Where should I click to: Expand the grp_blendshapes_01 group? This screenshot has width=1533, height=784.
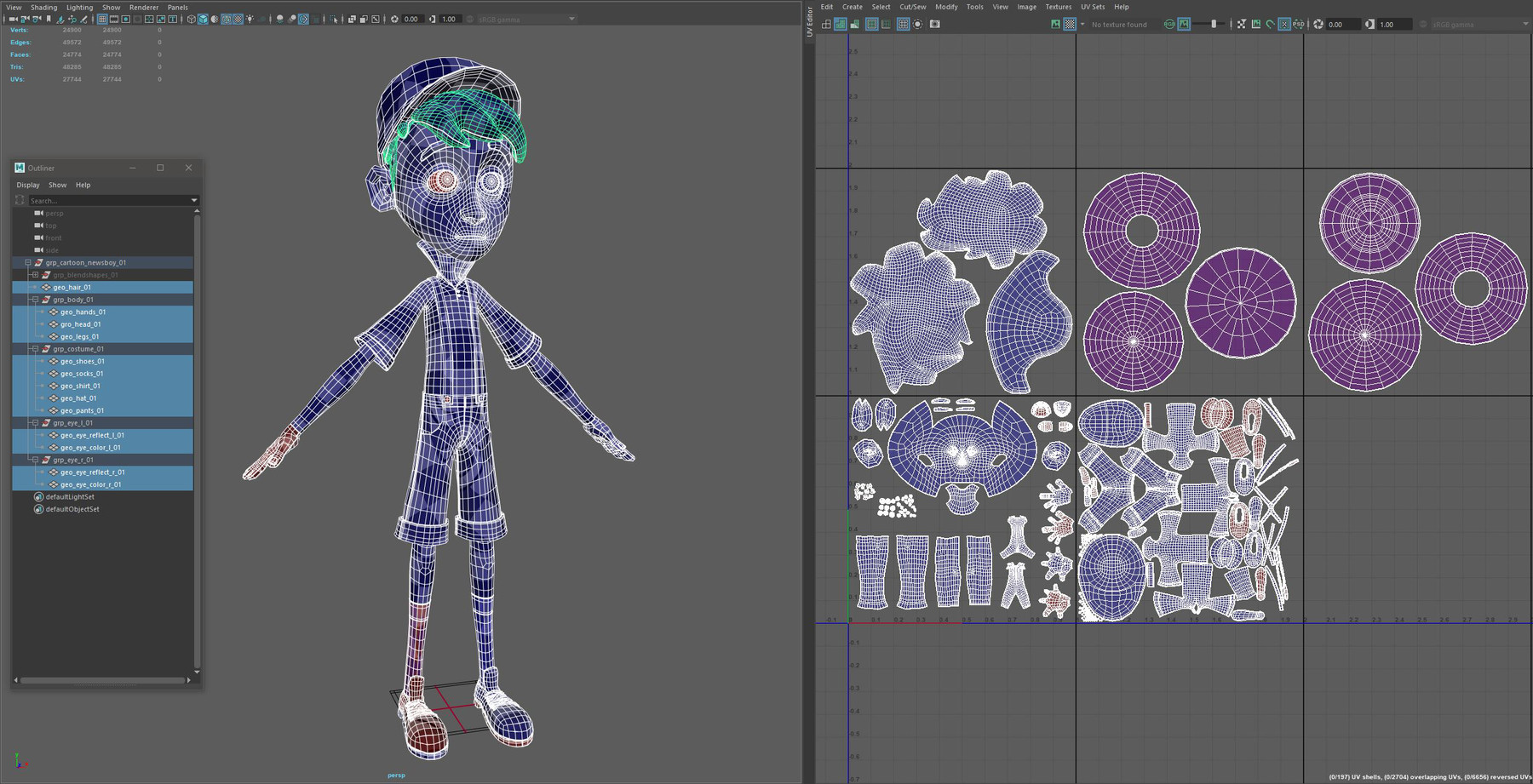(35, 275)
